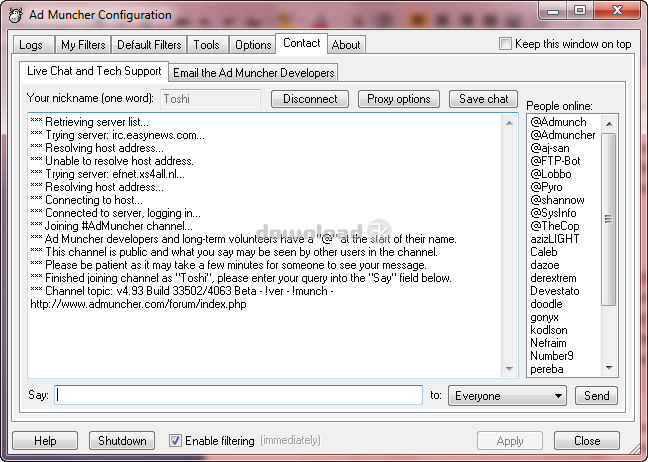Select doodle in the user list

[546, 304]
